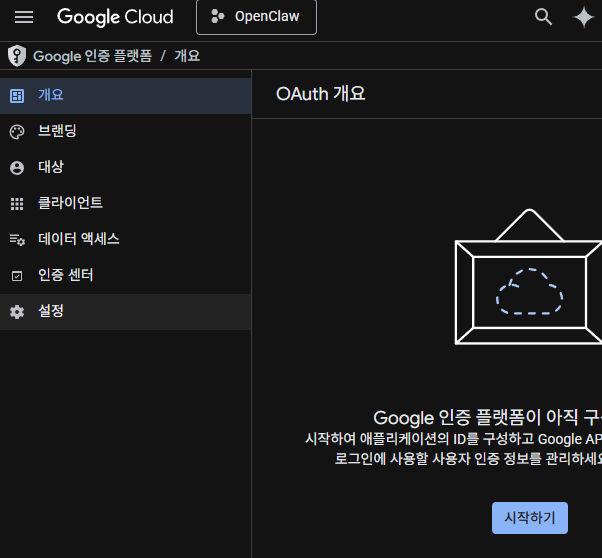Click the 시작하기 button

tap(530, 518)
